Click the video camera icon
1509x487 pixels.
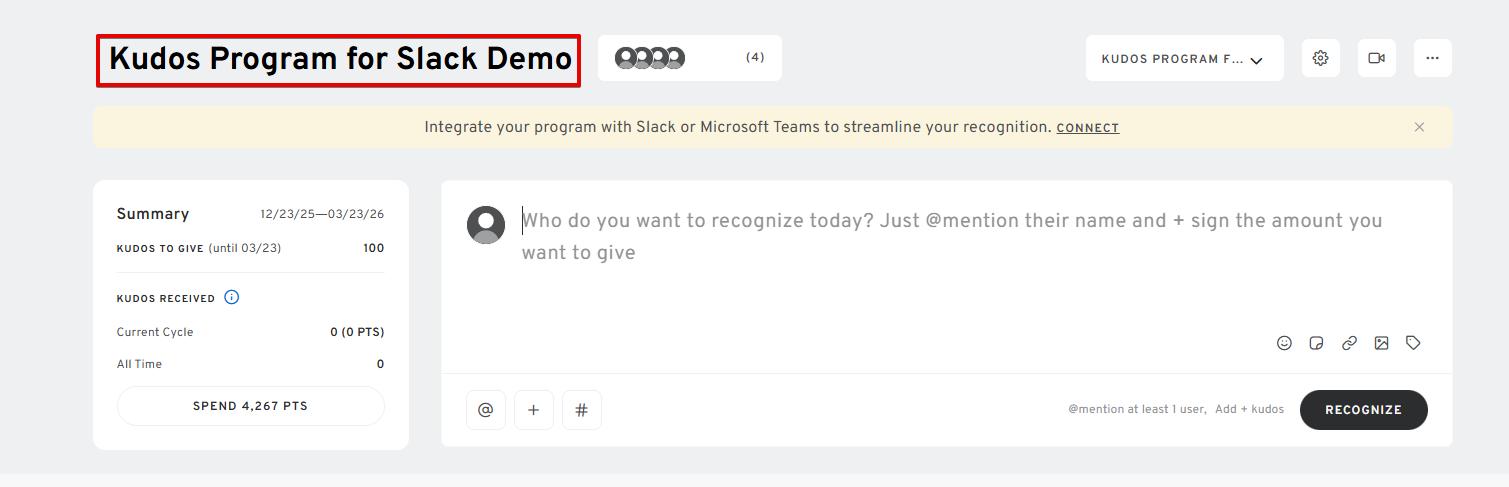point(1376,58)
